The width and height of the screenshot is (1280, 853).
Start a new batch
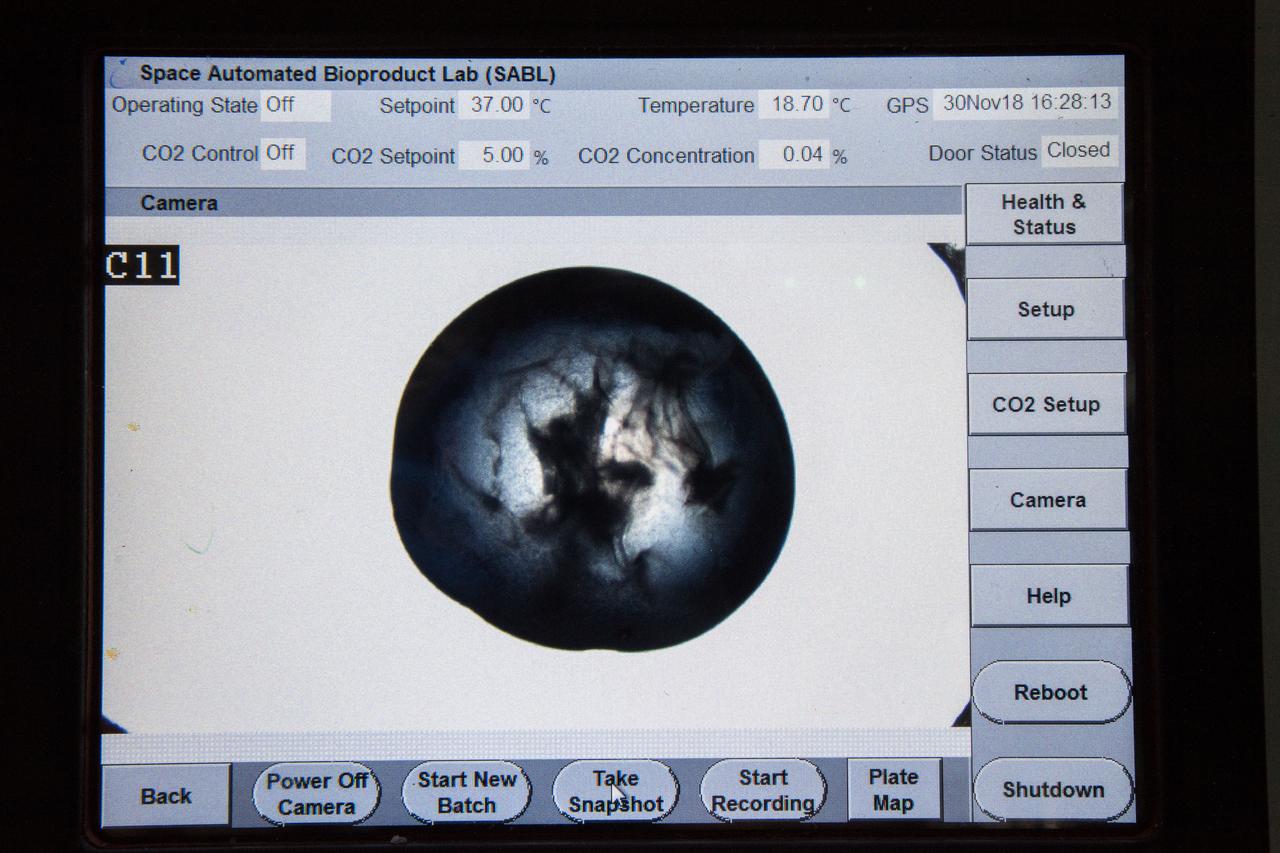point(466,792)
